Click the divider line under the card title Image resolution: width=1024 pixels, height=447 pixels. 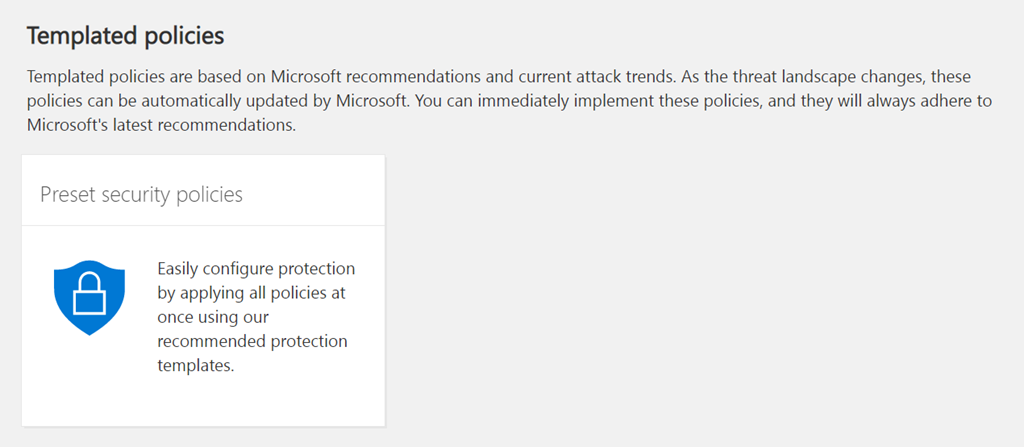point(203,225)
